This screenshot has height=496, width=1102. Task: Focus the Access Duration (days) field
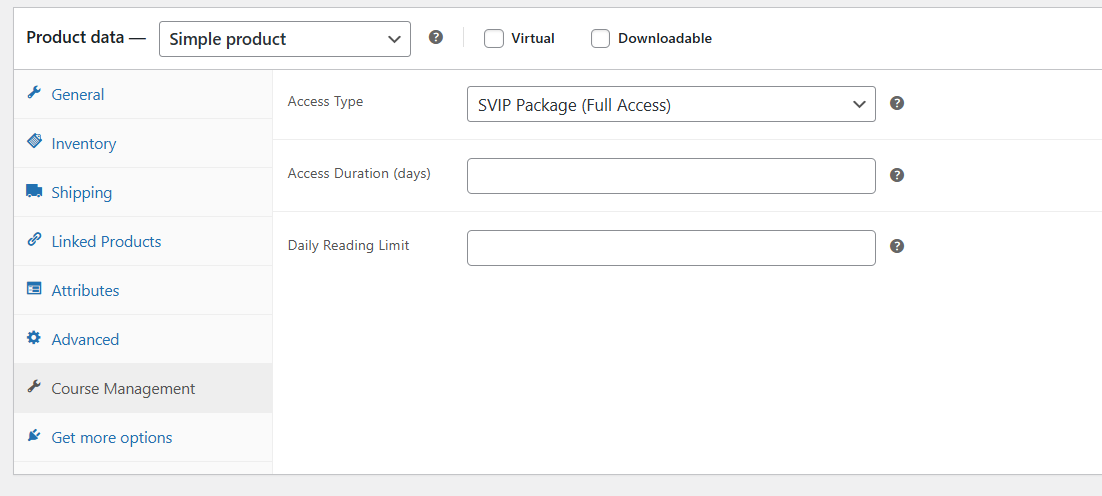click(x=670, y=176)
